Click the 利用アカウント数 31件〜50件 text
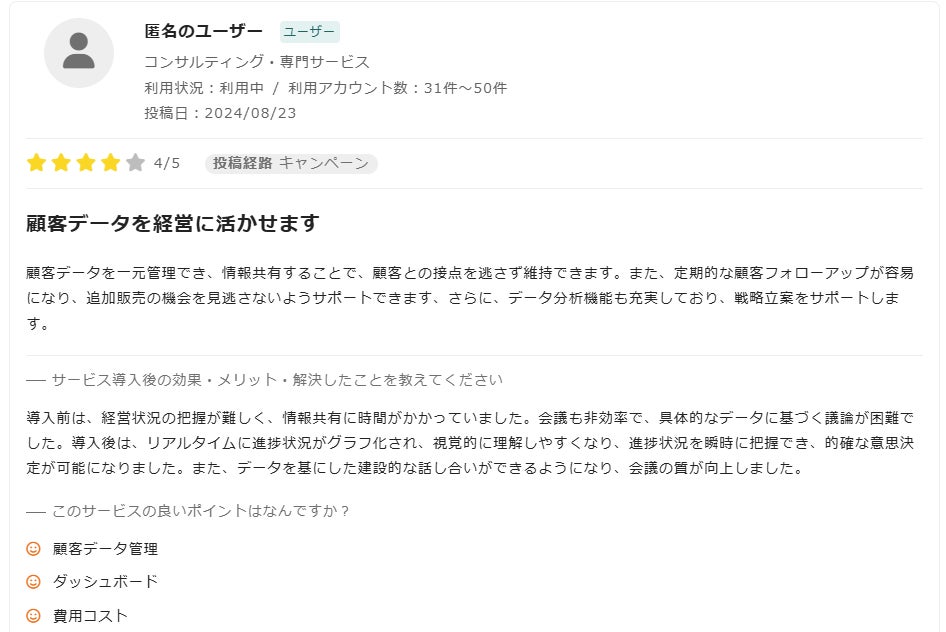Viewport: 946px width, 632px height. point(398,88)
